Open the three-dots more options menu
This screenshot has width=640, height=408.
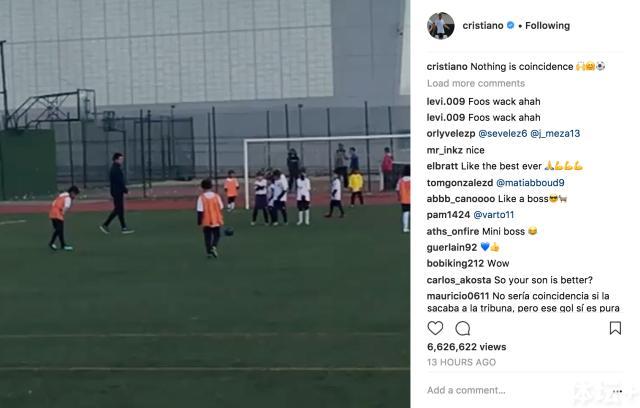click(x=618, y=391)
